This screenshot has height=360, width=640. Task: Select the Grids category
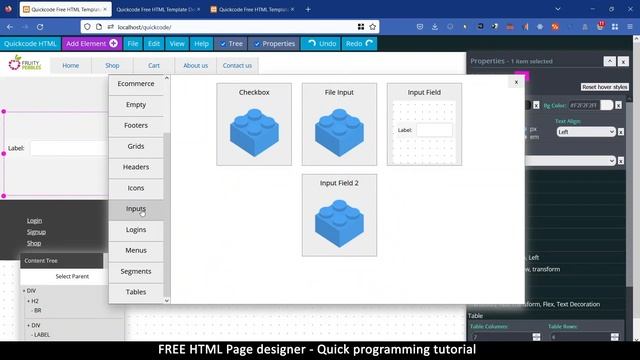pyautogui.click(x=136, y=147)
